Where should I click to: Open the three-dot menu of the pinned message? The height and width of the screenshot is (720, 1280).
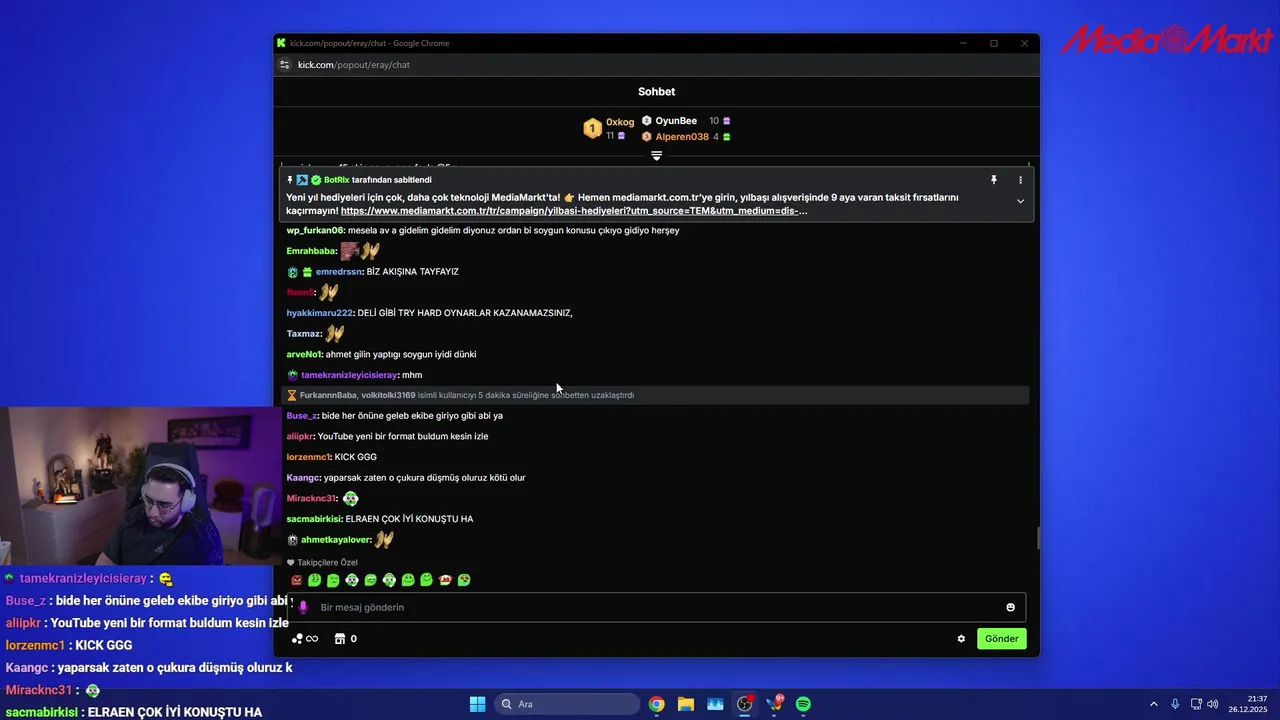1020,180
